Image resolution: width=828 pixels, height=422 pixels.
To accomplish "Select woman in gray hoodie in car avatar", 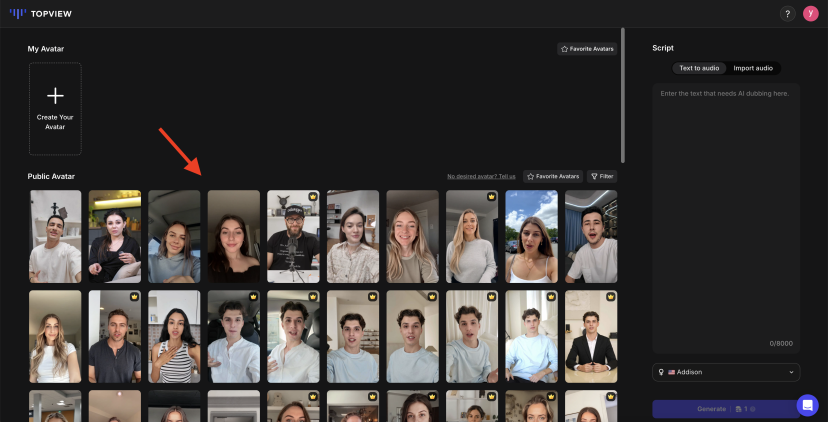I will 174,237.
